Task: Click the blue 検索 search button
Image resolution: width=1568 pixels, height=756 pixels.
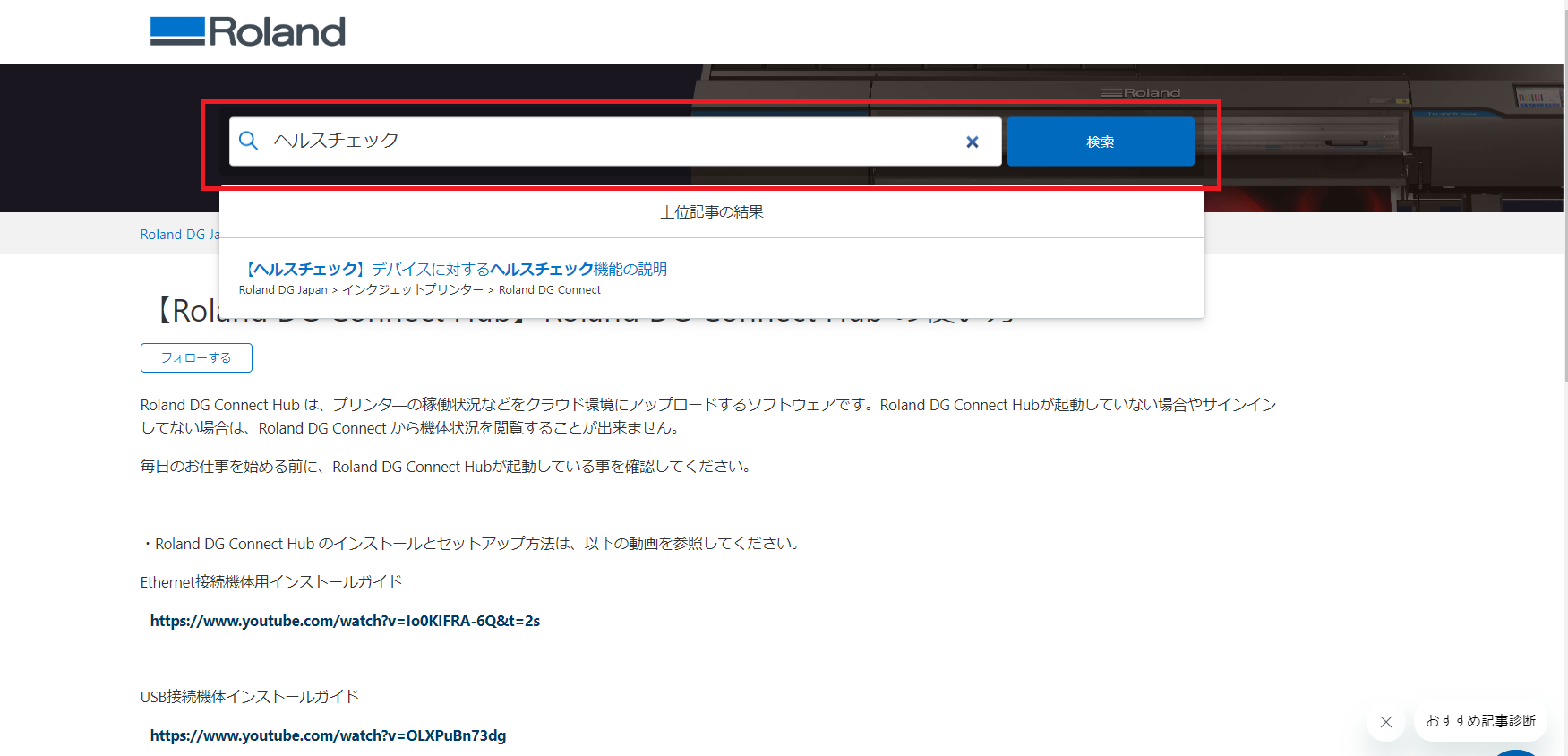Action: point(1101,142)
